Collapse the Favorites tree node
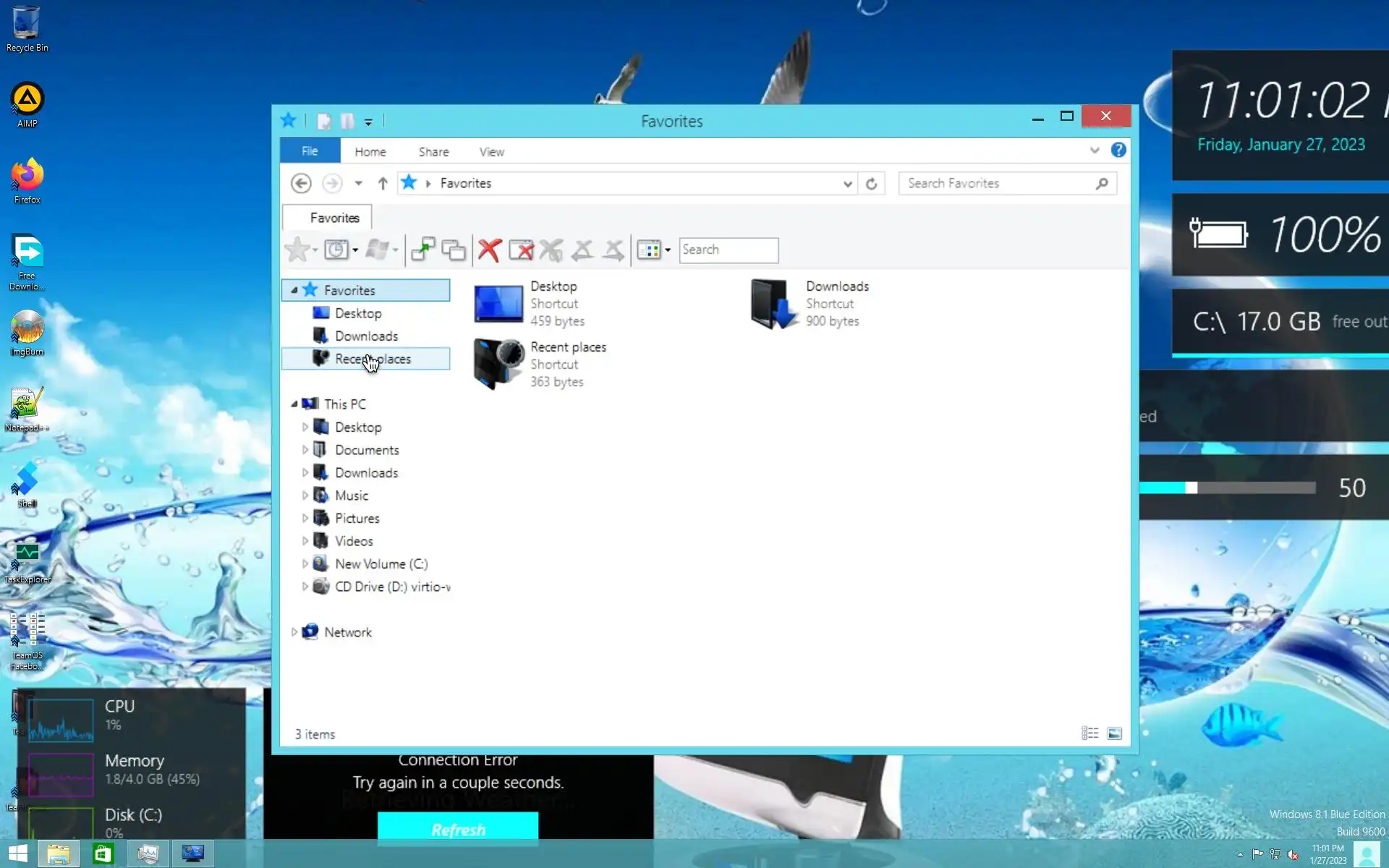The height and width of the screenshot is (868, 1389). [x=294, y=291]
